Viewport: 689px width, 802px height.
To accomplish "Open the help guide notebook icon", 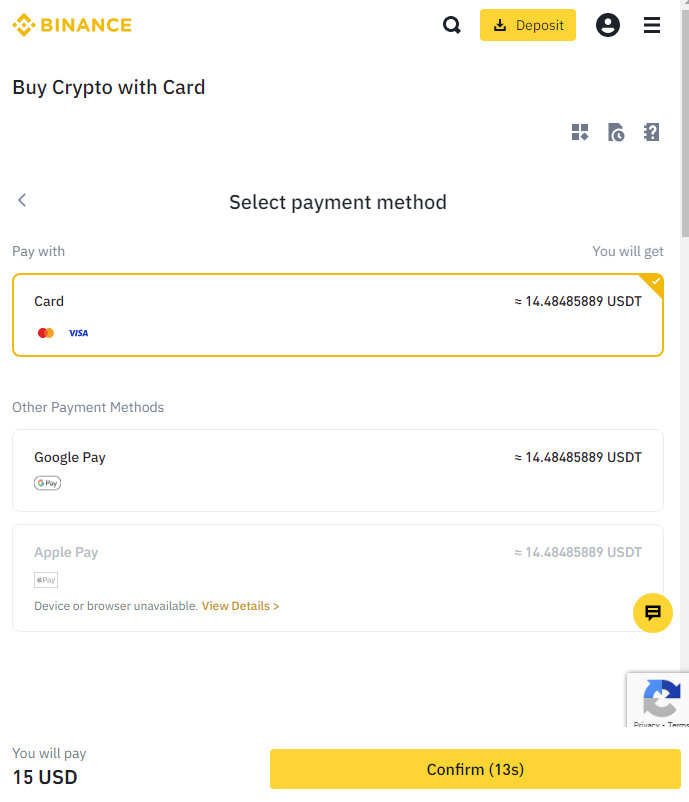I will tap(651, 132).
